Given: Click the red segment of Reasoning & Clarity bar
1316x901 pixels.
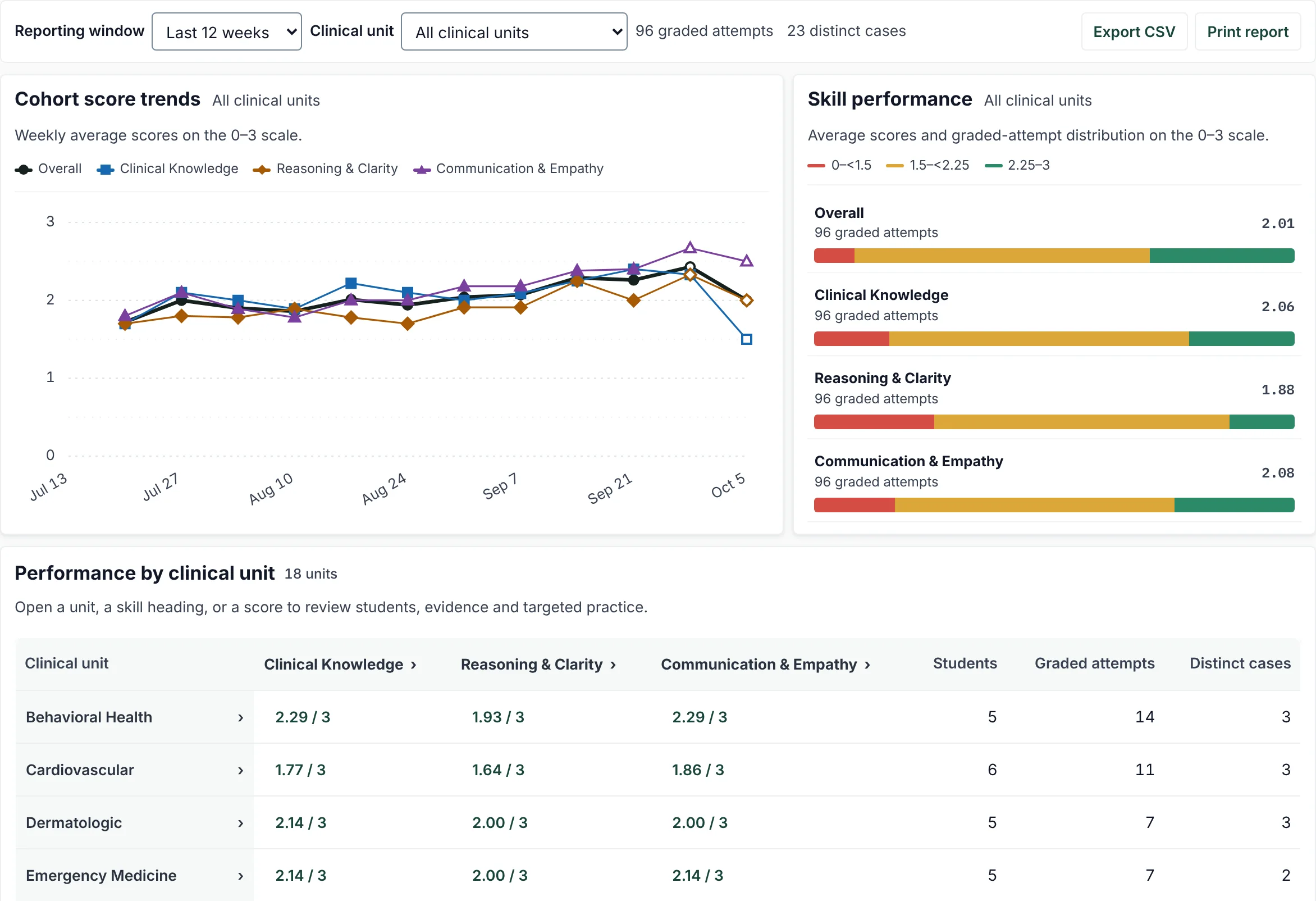Looking at the screenshot, I should pos(874,422).
